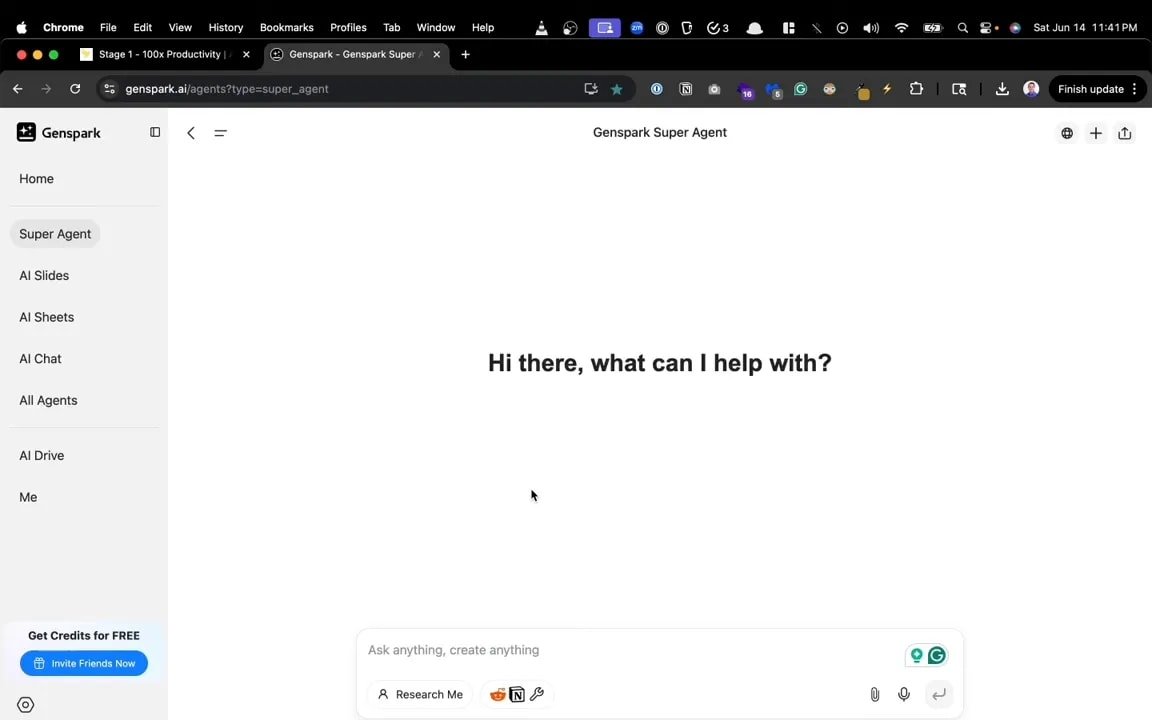Open the Notion integration icon
1152x720 pixels.
pos(517,694)
